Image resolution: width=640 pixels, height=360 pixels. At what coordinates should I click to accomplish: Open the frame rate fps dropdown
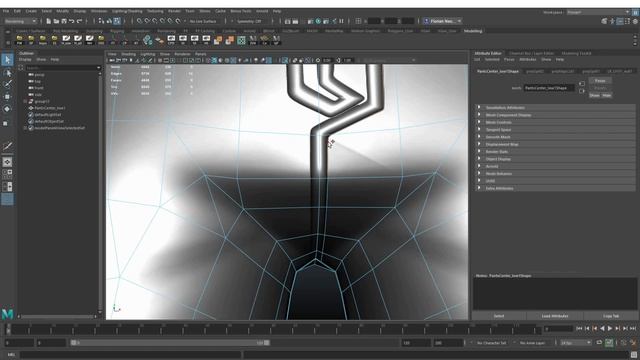[x=576, y=343]
